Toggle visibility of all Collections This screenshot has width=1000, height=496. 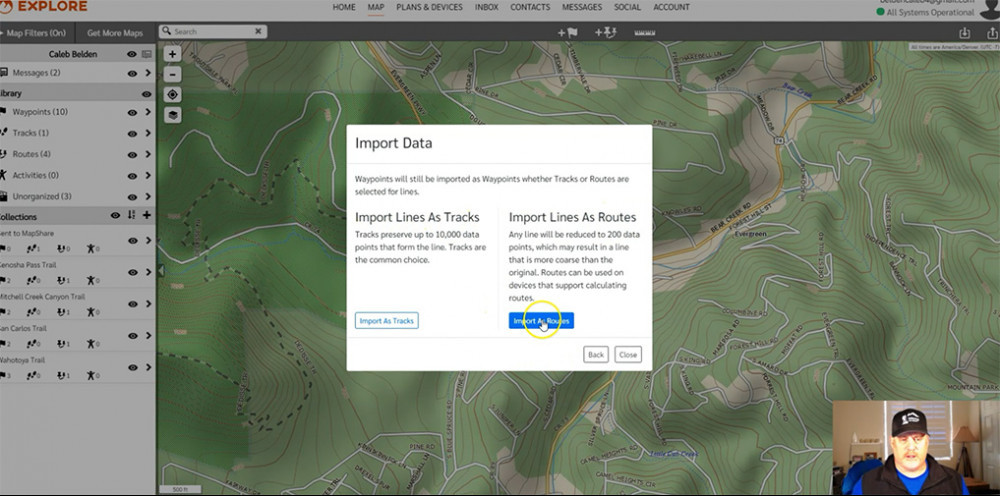(x=115, y=215)
